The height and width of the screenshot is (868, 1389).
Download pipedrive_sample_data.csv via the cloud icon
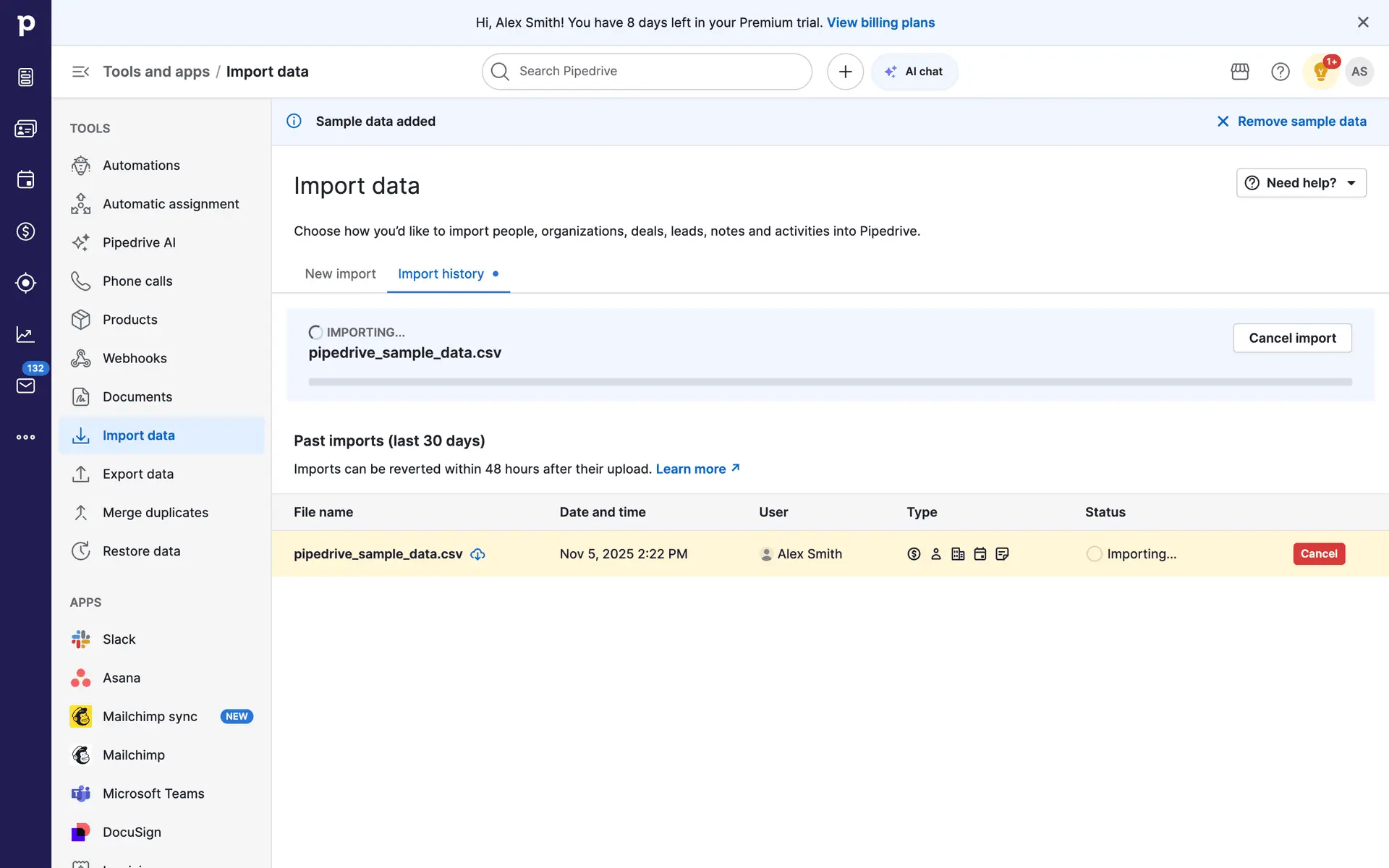point(477,554)
